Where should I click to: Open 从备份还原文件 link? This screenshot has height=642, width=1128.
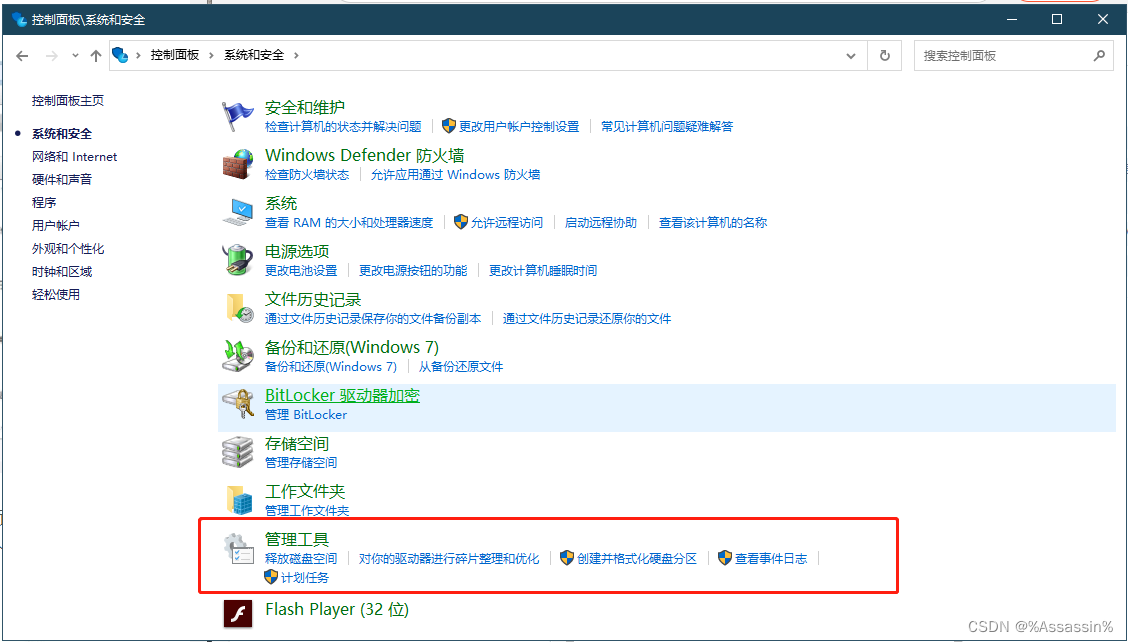pyautogui.click(x=461, y=367)
